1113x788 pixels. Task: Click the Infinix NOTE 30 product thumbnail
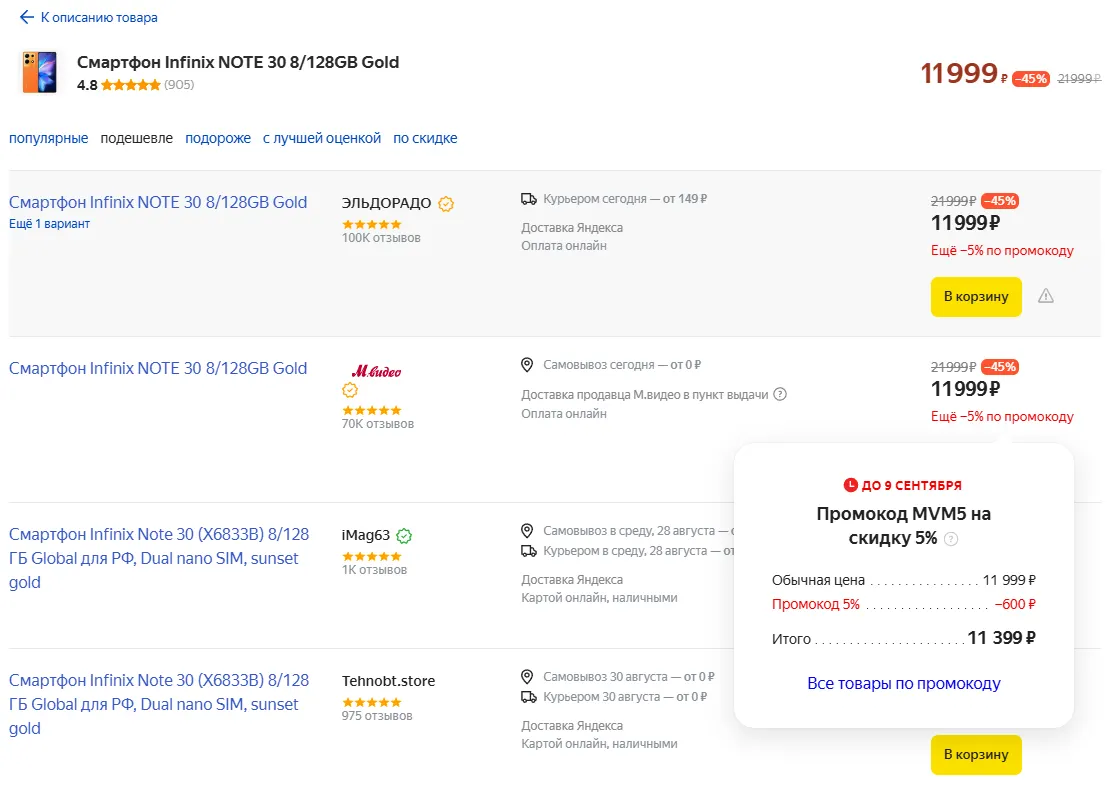(39, 73)
